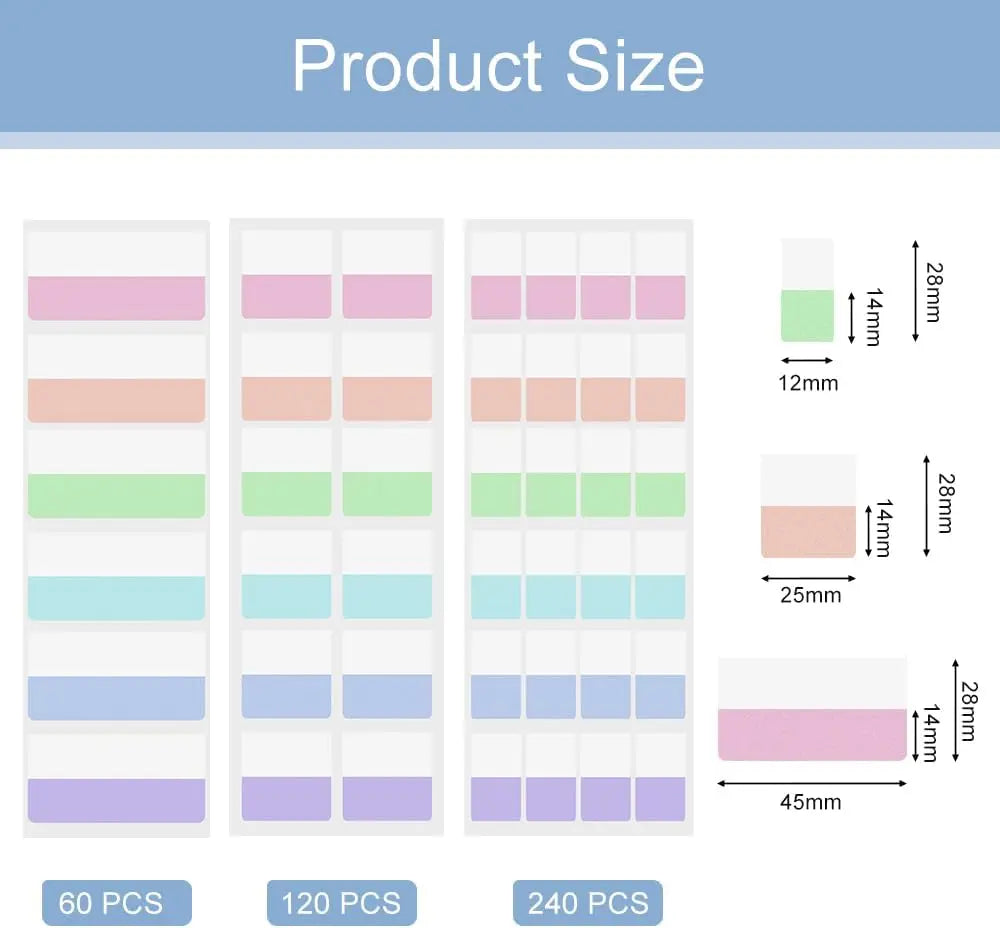Click the pink 45mm sample tab
The height and width of the screenshot is (928, 1000).
tap(812, 733)
